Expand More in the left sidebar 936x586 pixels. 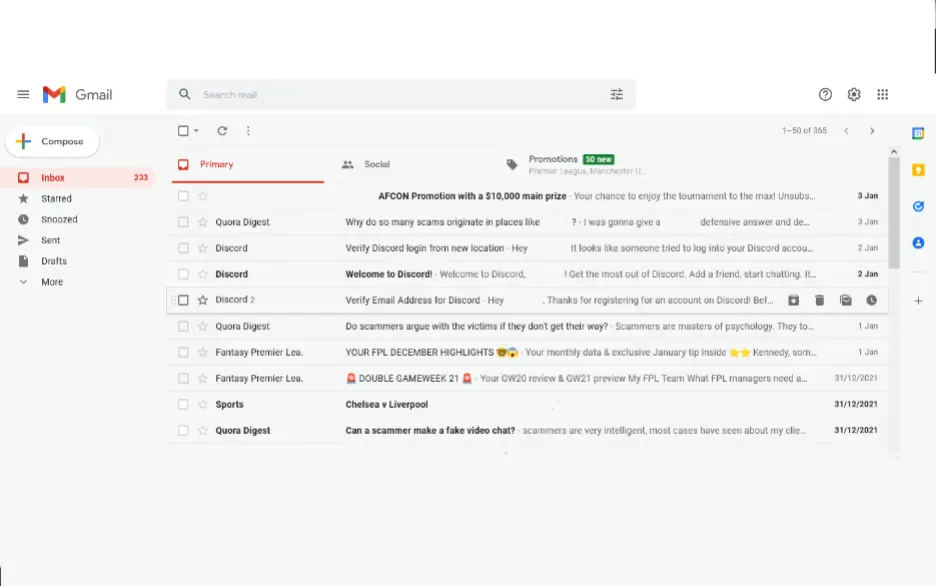pyautogui.click(x=52, y=282)
